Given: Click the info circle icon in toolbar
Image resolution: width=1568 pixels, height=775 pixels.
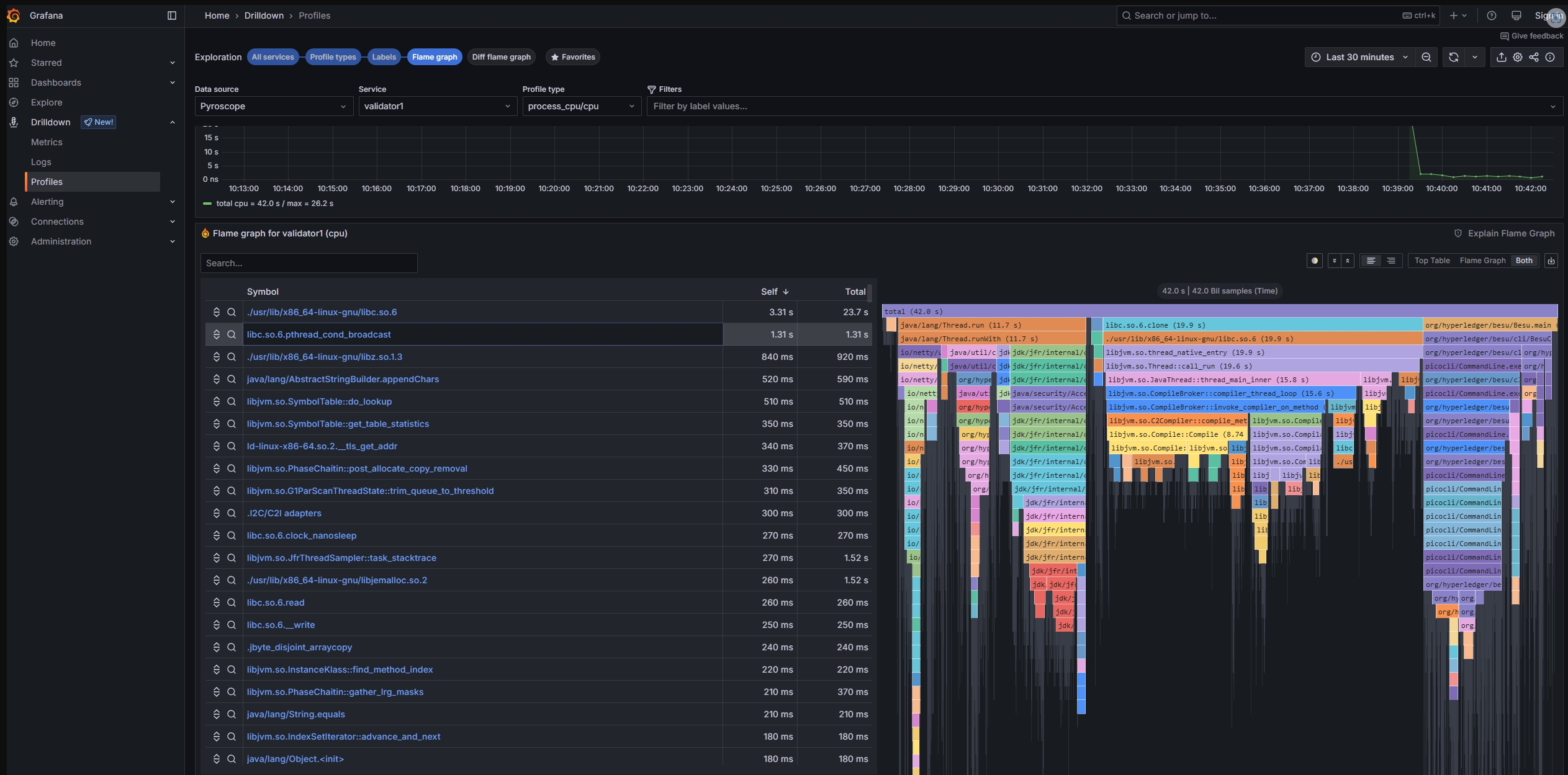Looking at the screenshot, I should click(x=1550, y=57).
